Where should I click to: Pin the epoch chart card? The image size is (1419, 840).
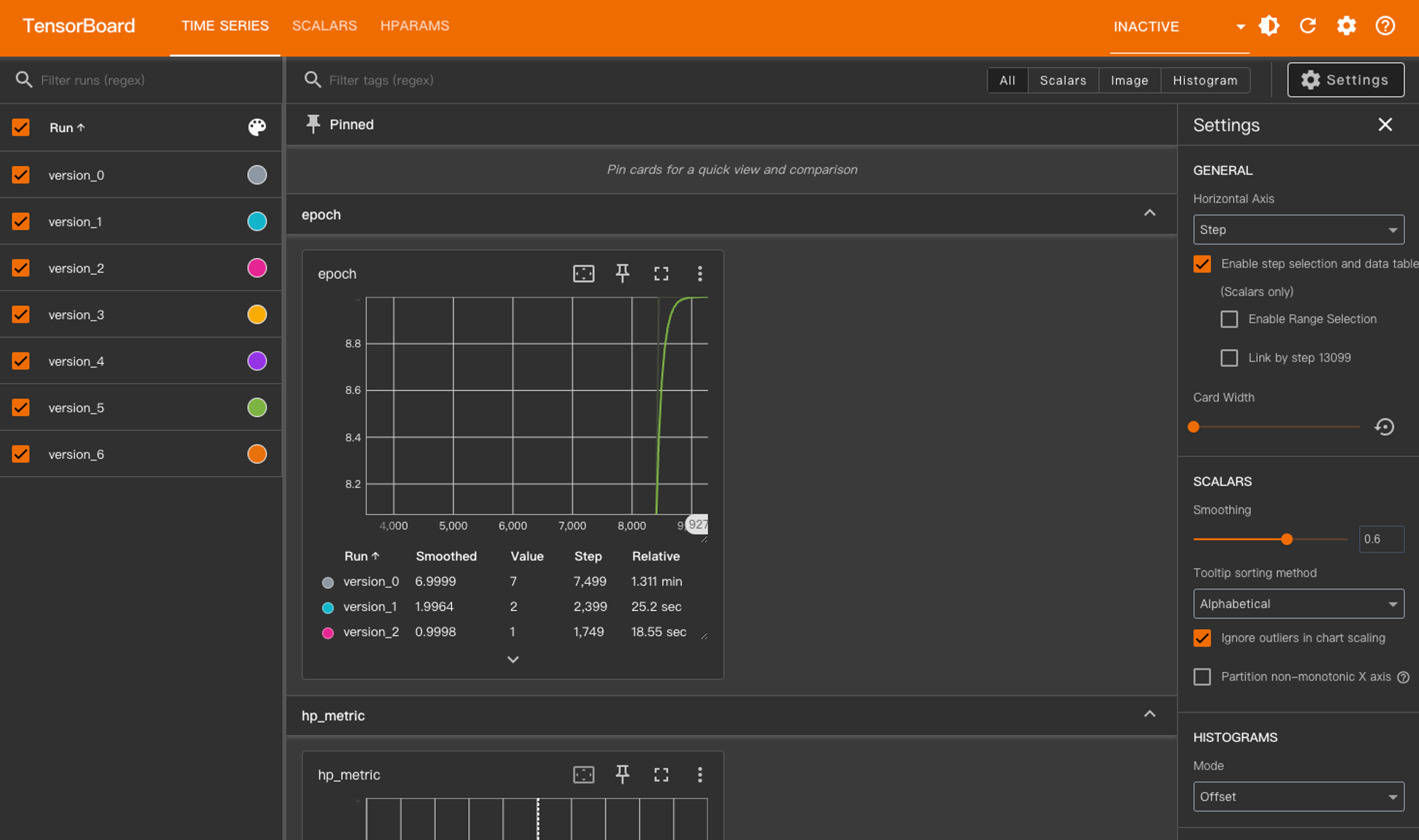tap(622, 273)
